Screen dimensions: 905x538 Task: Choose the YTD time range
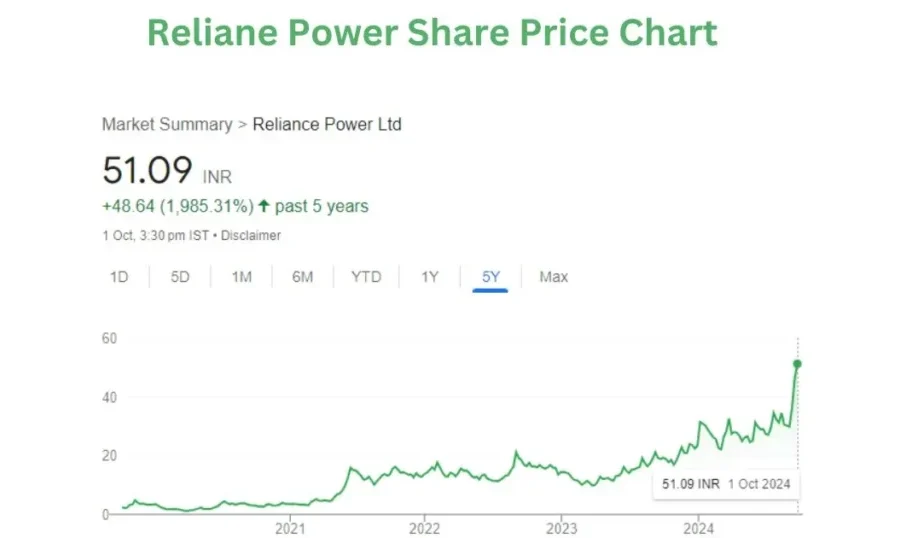366,277
